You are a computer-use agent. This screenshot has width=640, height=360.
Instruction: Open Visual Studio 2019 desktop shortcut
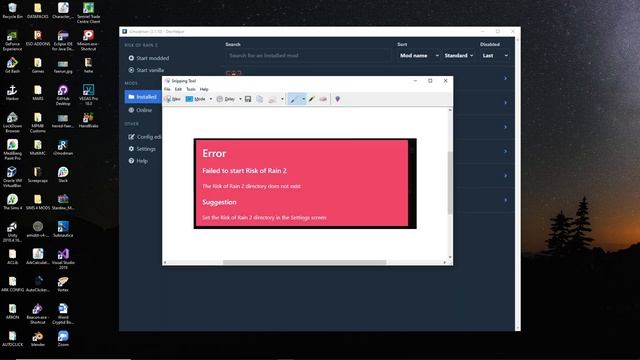[63, 259]
